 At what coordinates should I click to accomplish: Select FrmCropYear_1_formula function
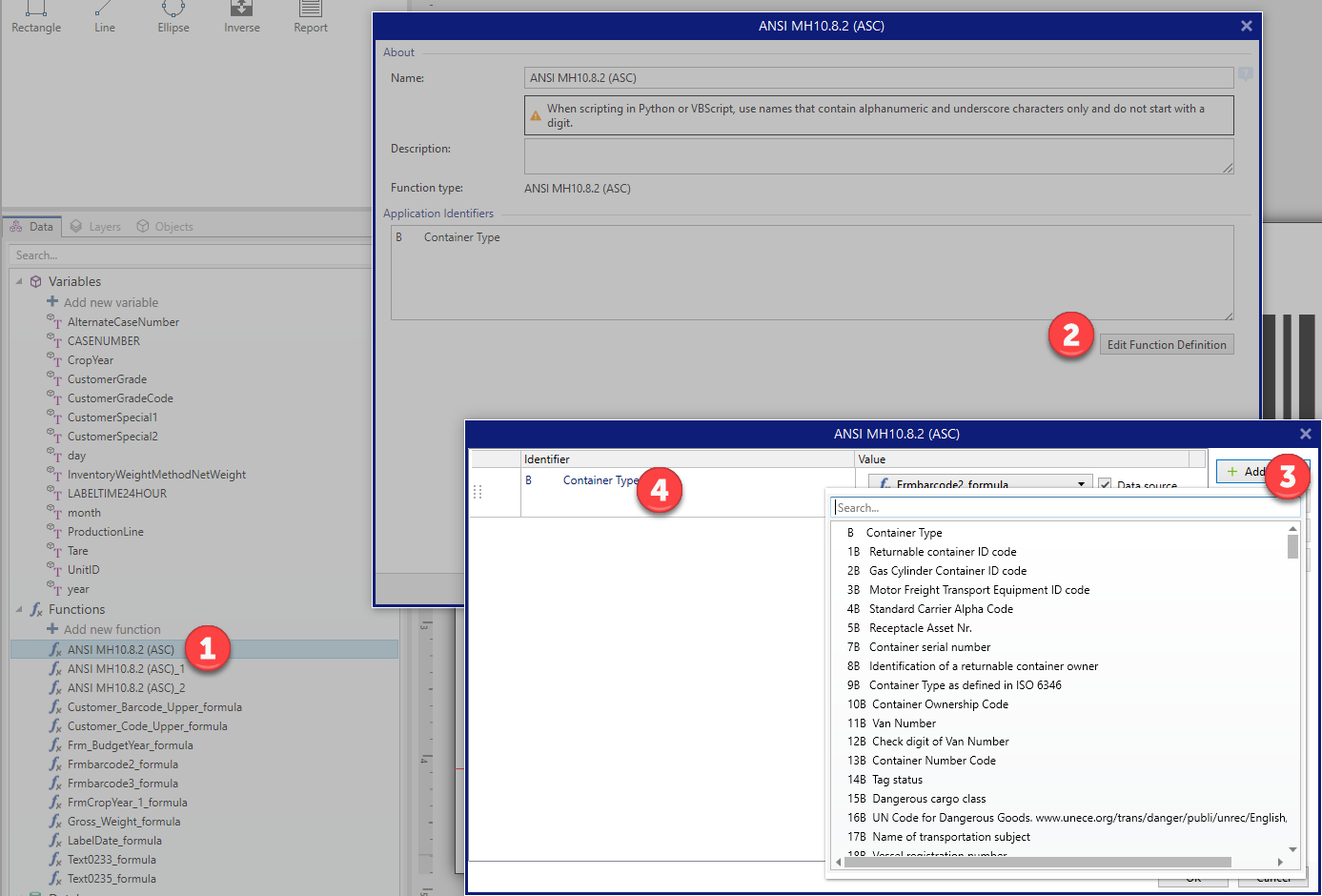tap(127, 803)
